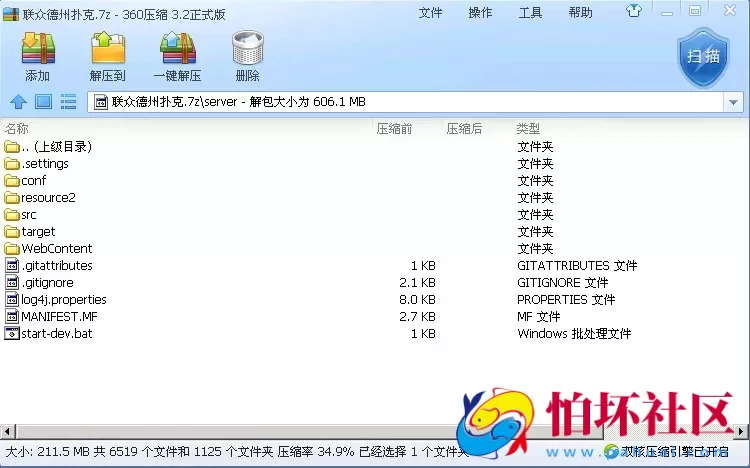
Task: Click the 解压到 (Extract to) icon
Action: click(108, 48)
